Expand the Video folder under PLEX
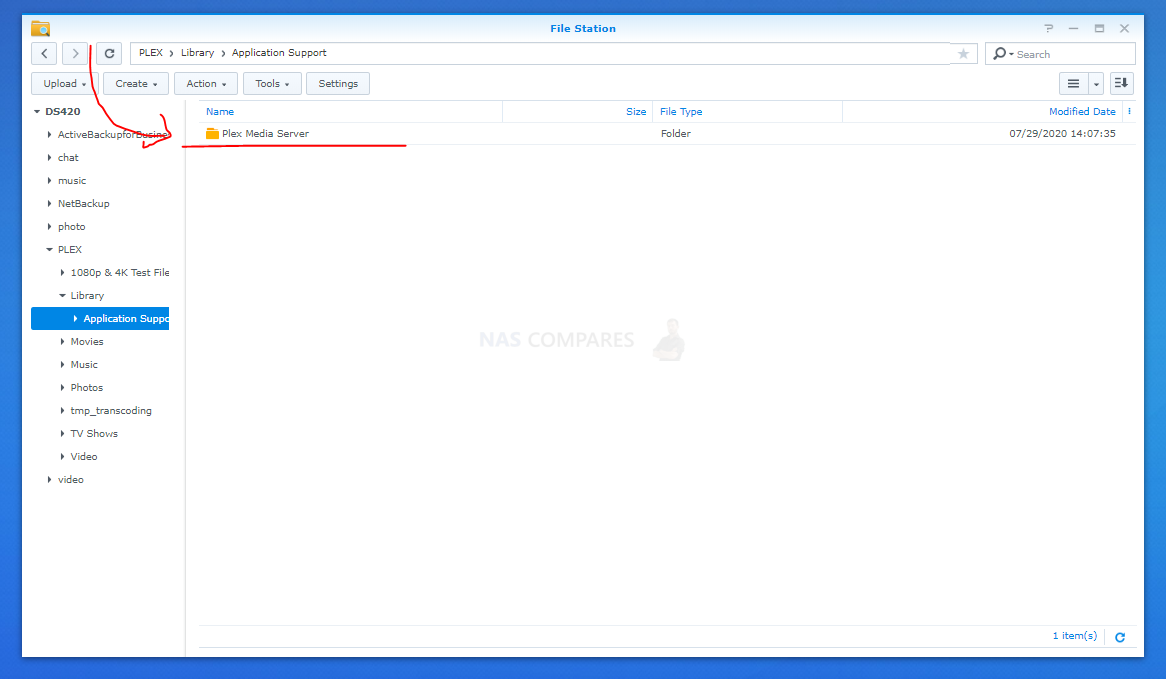 pos(62,457)
